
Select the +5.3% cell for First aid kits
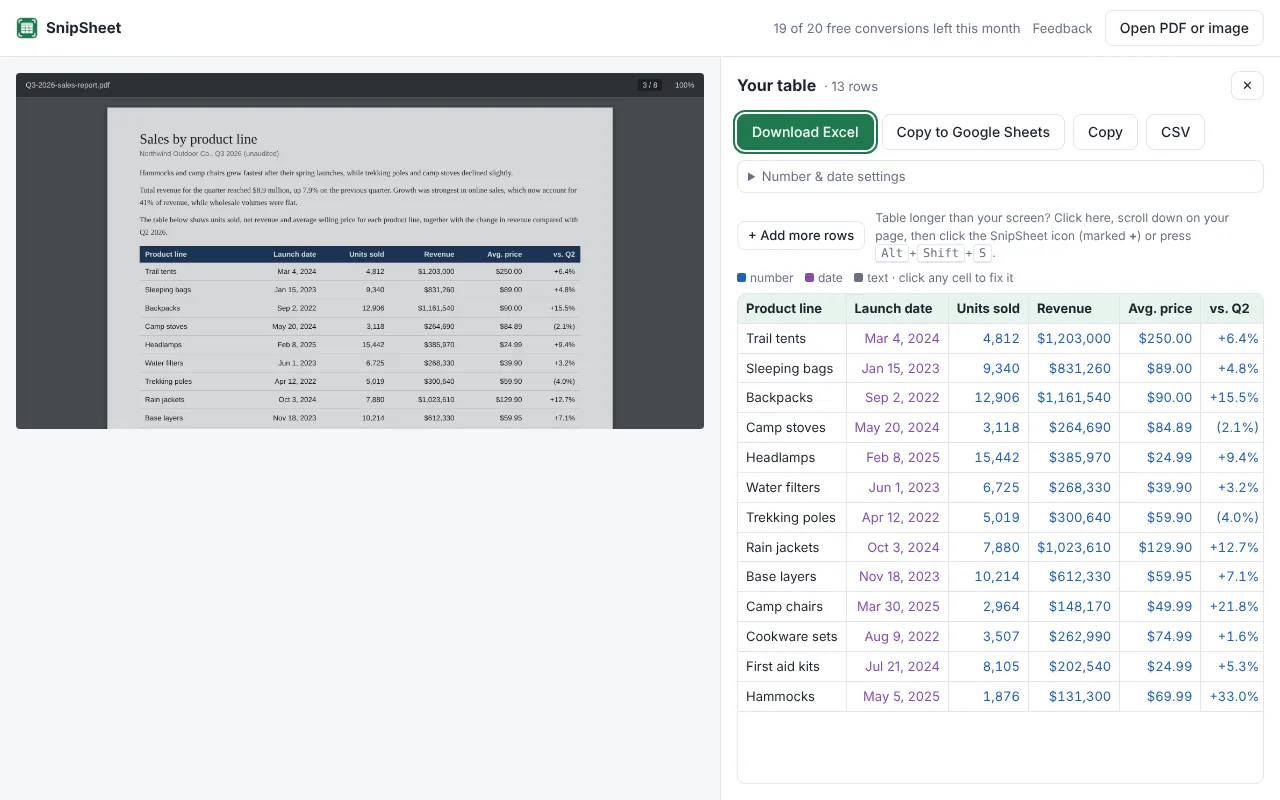click(x=1232, y=667)
